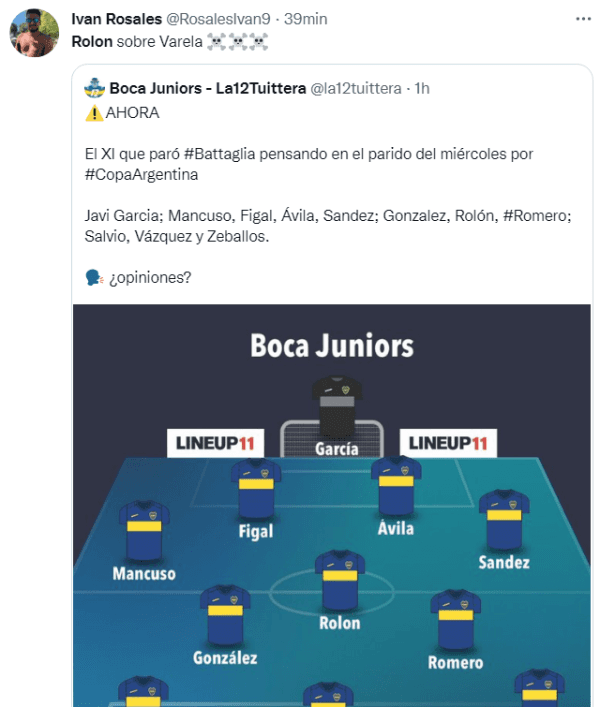600x707 pixels.
Task: Click Rolon's jersey icon in midfield
Action: pos(340,579)
